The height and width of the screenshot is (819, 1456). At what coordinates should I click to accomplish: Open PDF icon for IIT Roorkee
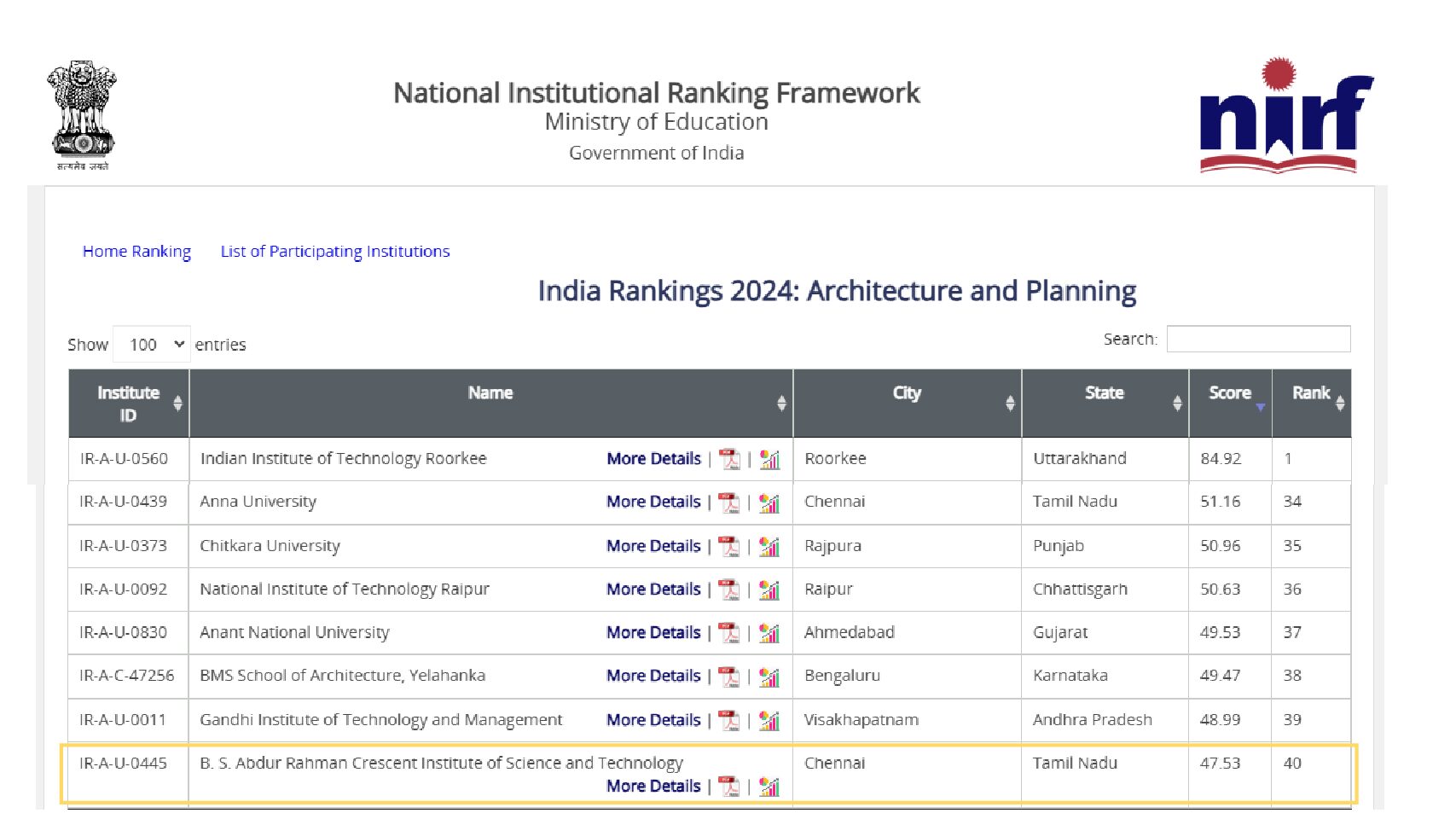[729, 459]
